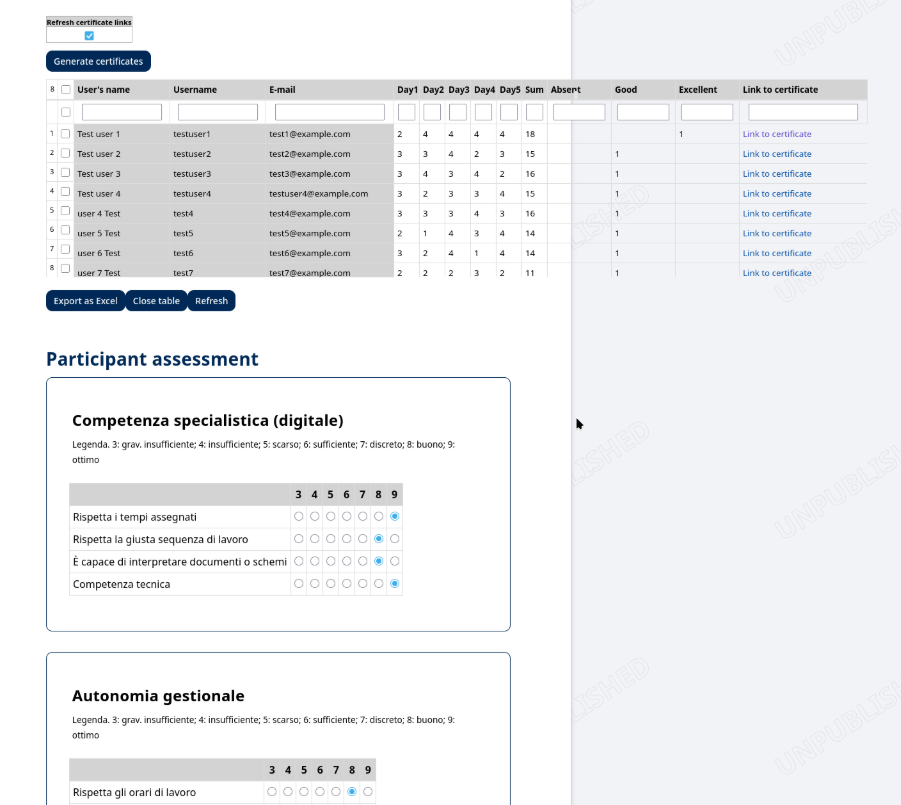Focus the User's name filter input

122,112
